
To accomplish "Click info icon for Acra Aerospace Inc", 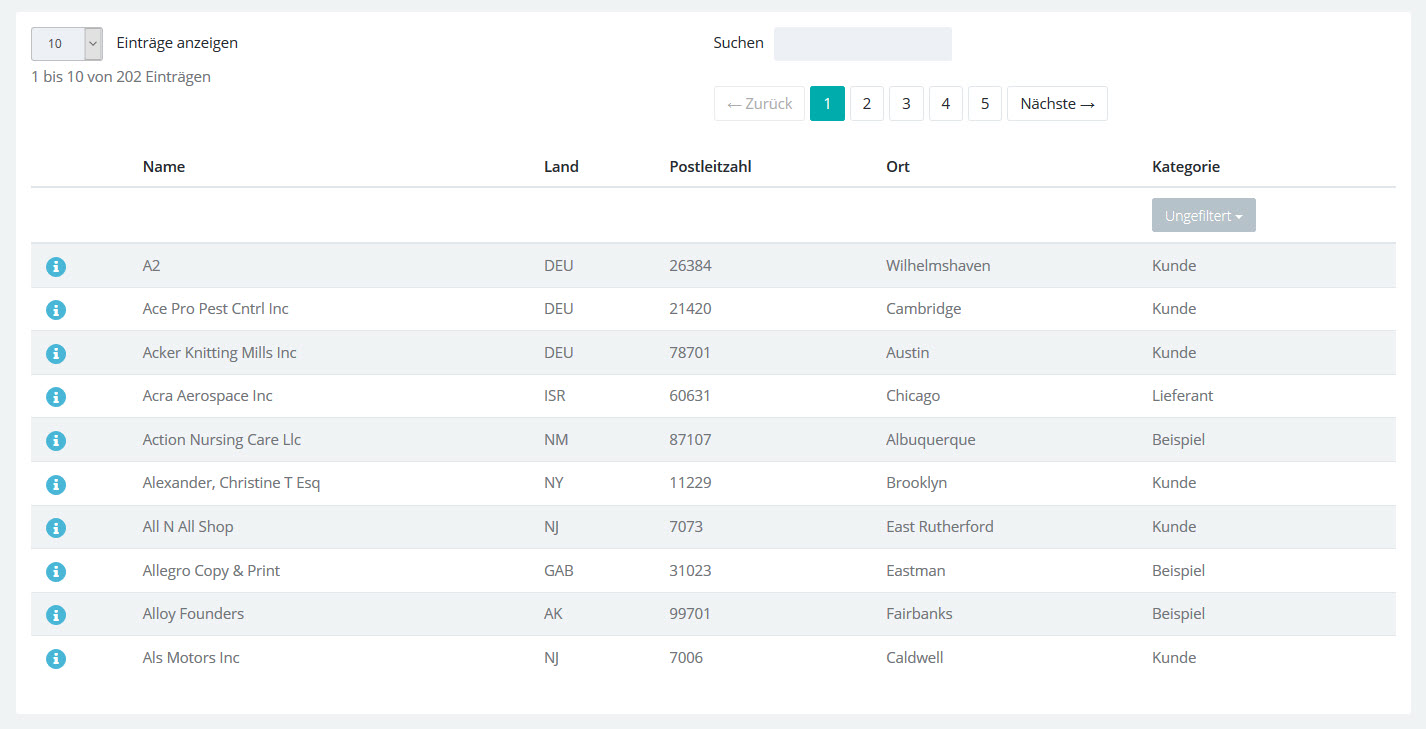I will (x=56, y=397).
